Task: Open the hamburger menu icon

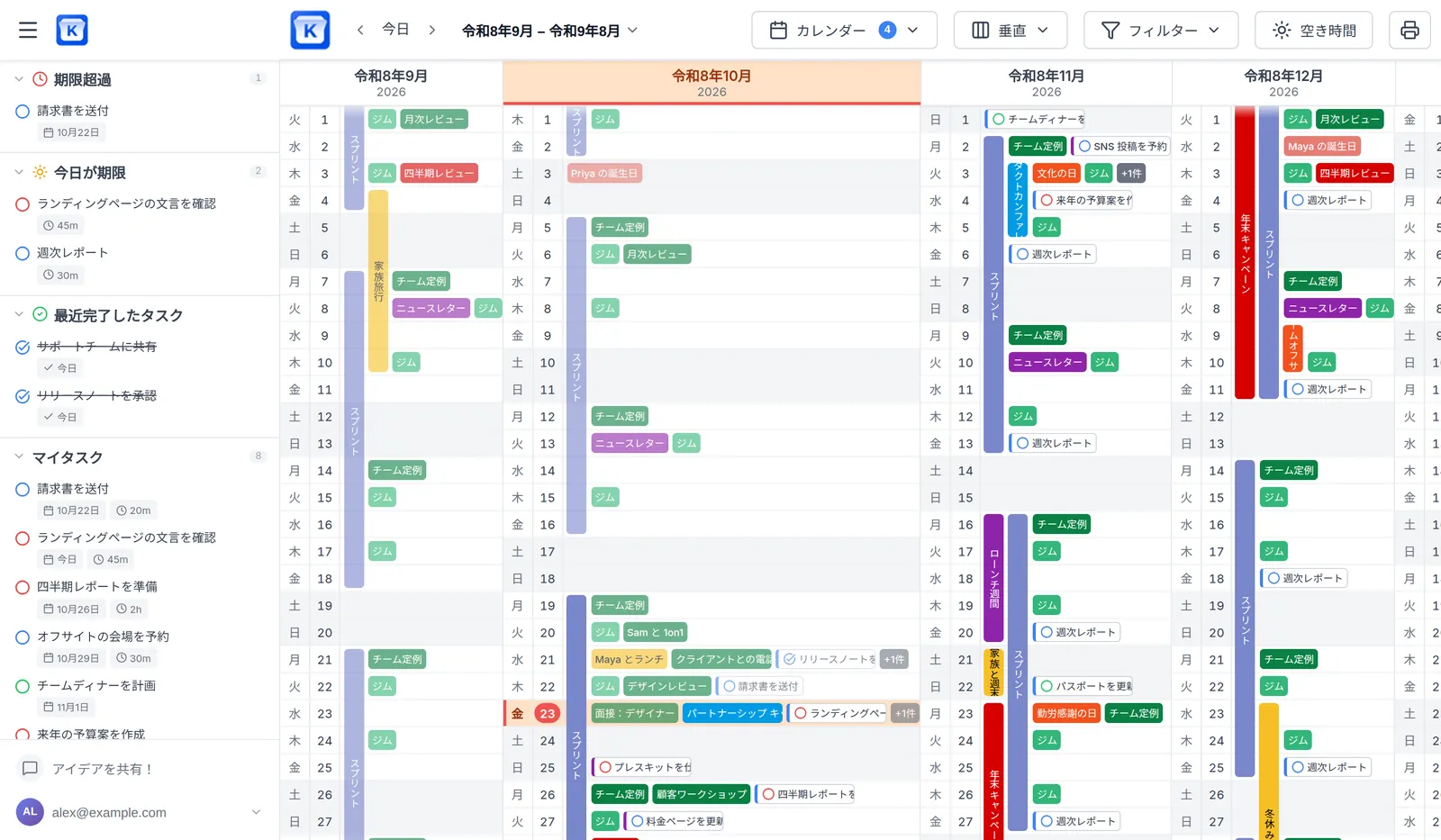Action: (28, 30)
